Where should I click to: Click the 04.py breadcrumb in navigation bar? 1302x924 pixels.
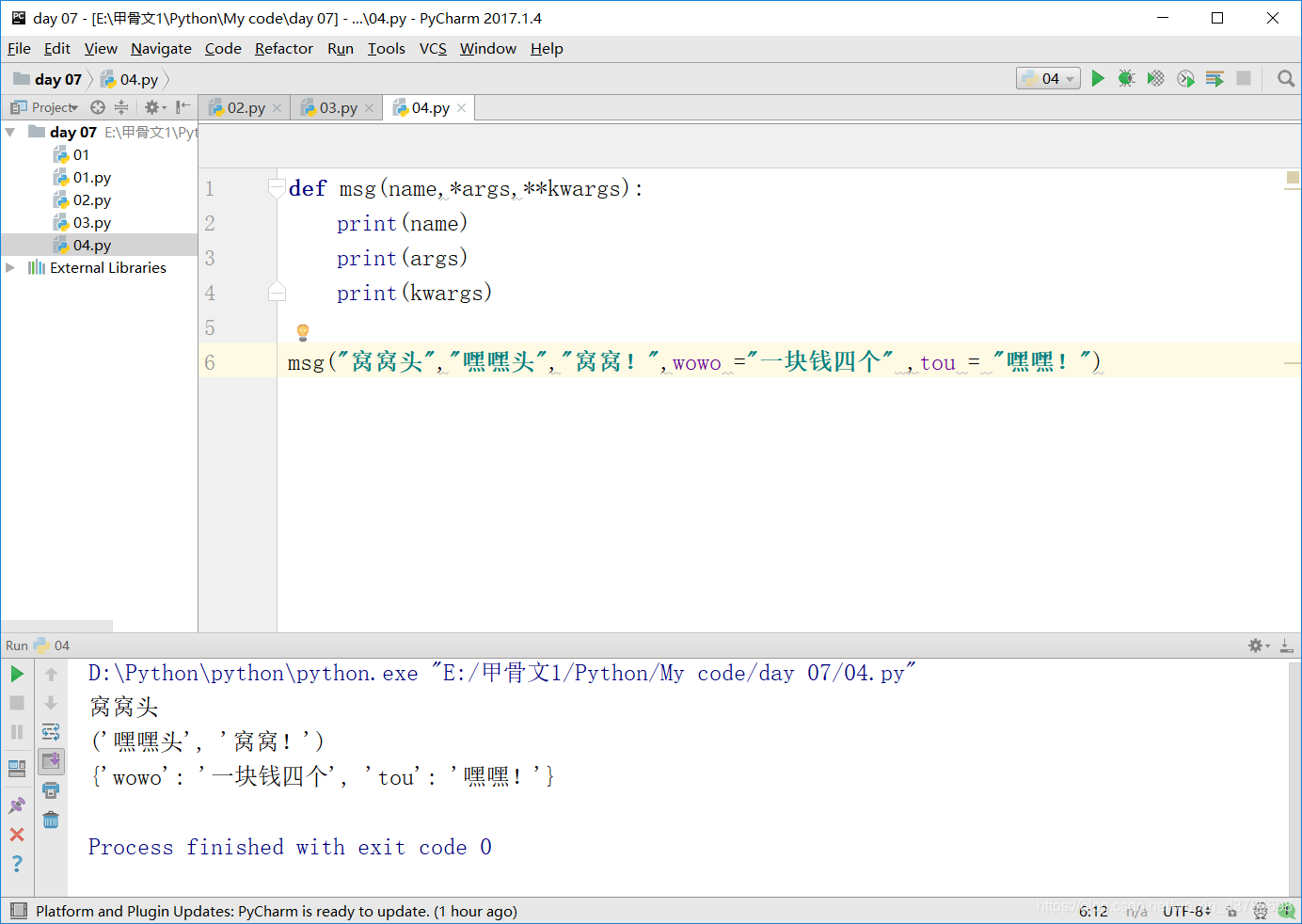click(129, 79)
